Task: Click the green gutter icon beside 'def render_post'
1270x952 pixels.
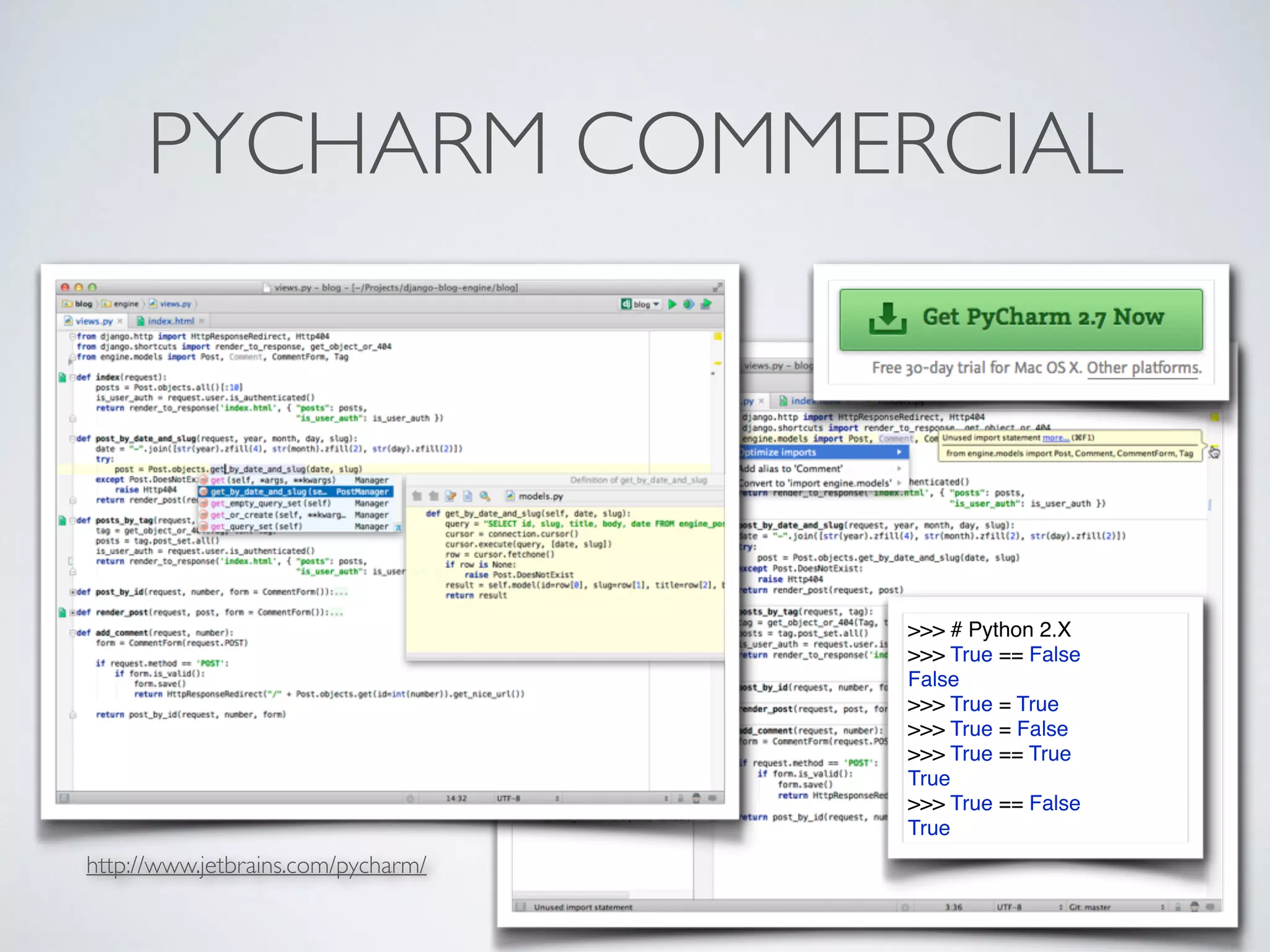Action: tap(62, 612)
